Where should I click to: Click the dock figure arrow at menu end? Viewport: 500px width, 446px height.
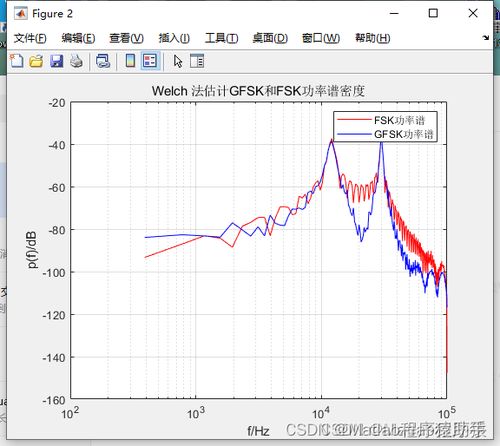pos(486,38)
